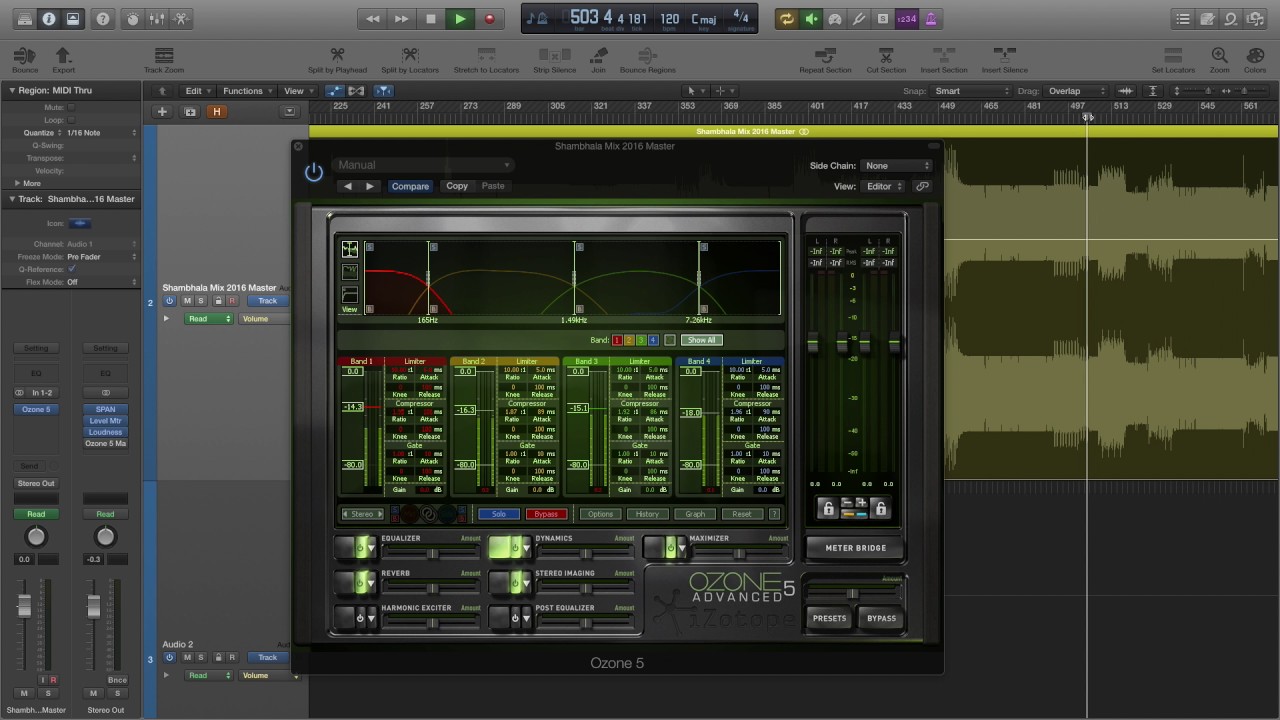Open the Mixer faders icon
This screenshot has width=1280, height=720.
(157, 19)
